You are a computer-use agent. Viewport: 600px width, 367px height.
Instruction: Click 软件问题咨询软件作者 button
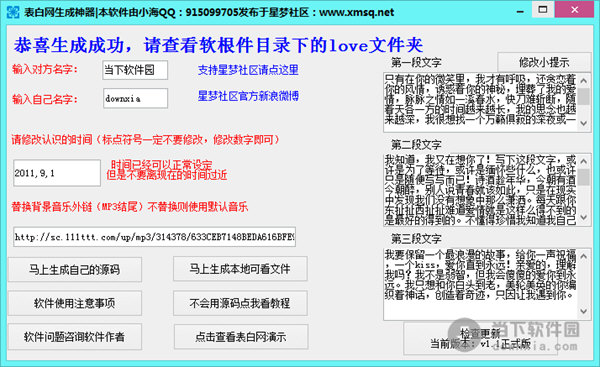tap(75, 337)
